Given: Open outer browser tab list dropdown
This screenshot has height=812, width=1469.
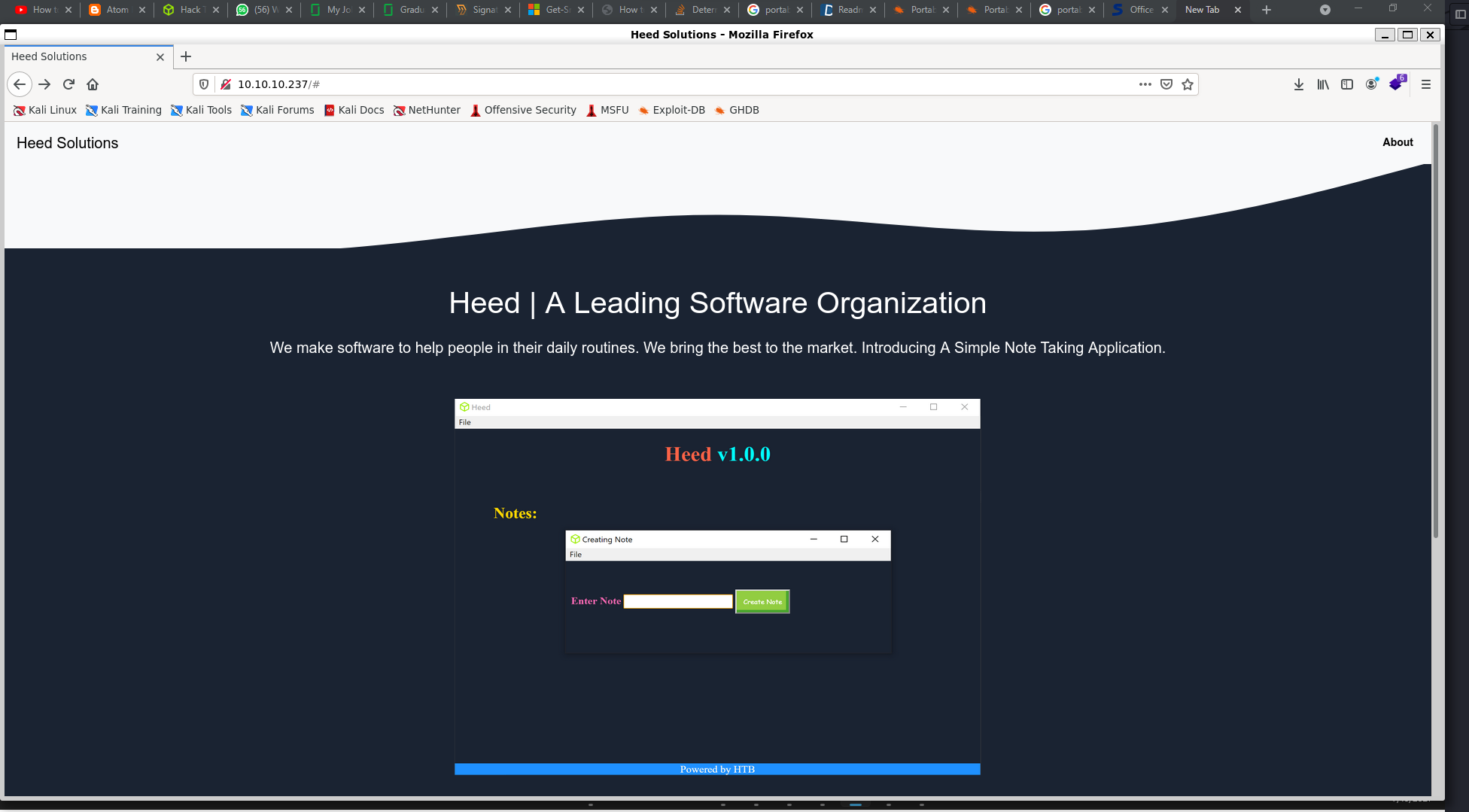Looking at the screenshot, I should tap(1325, 10).
